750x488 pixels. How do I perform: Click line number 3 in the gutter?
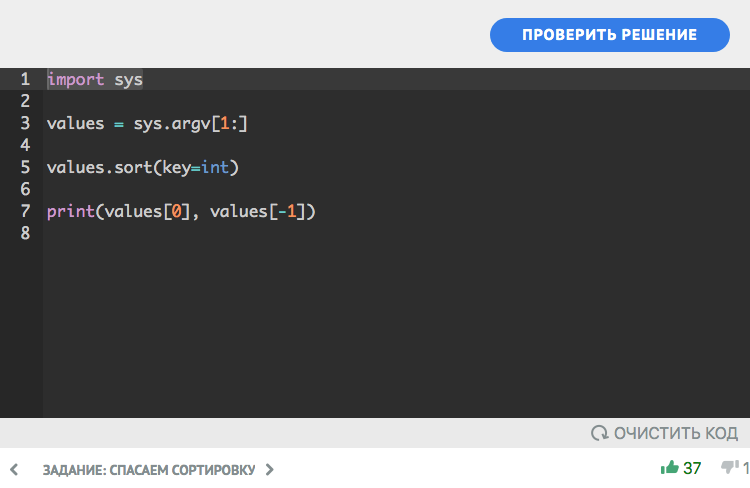click(x=25, y=123)
